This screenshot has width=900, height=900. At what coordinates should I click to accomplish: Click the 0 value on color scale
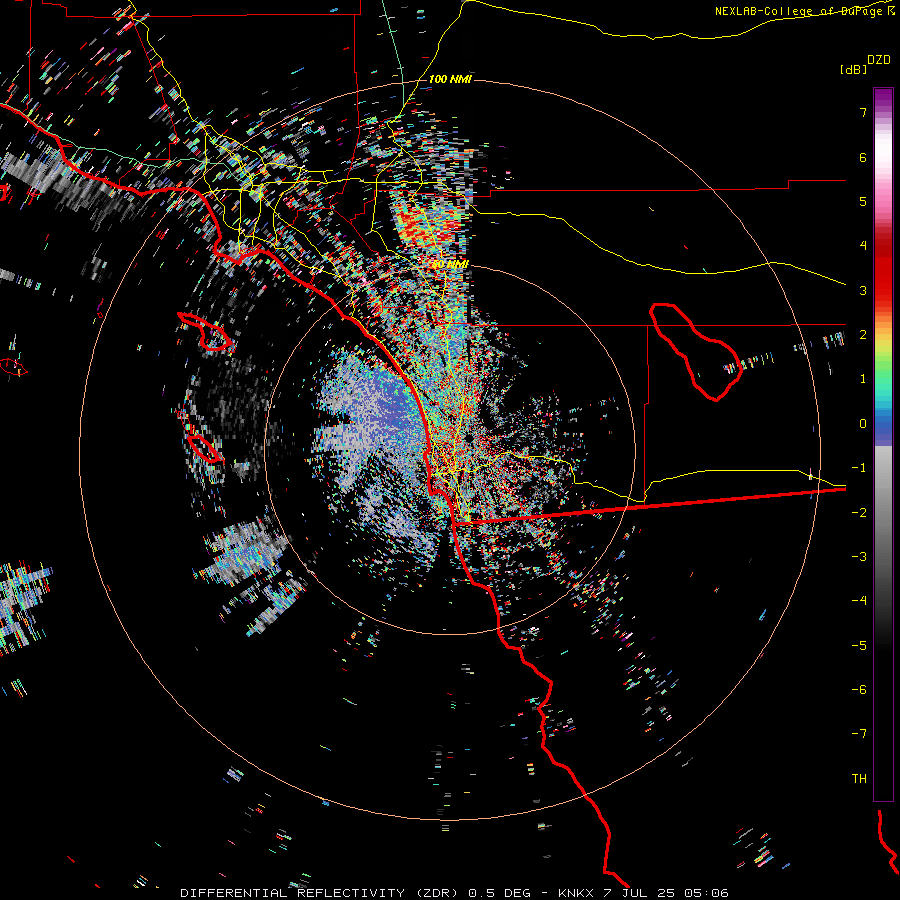tap(863, 424)
